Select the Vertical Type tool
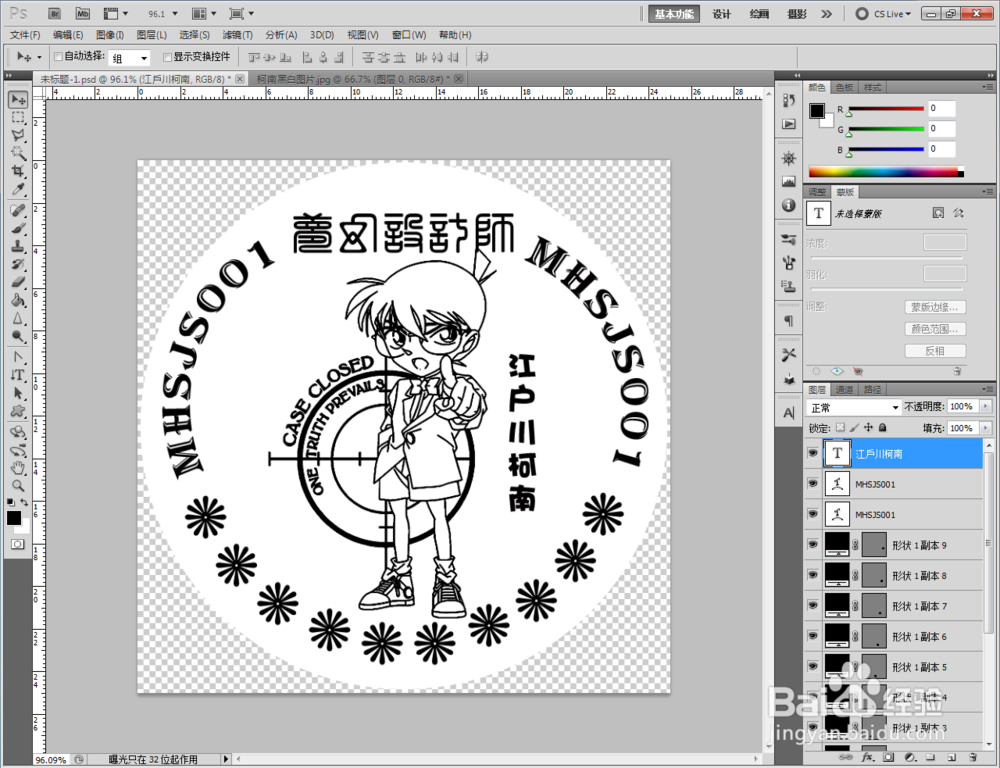Viewport: 1000px width, 768px height. pyautogui.click(x=18, y=375)
